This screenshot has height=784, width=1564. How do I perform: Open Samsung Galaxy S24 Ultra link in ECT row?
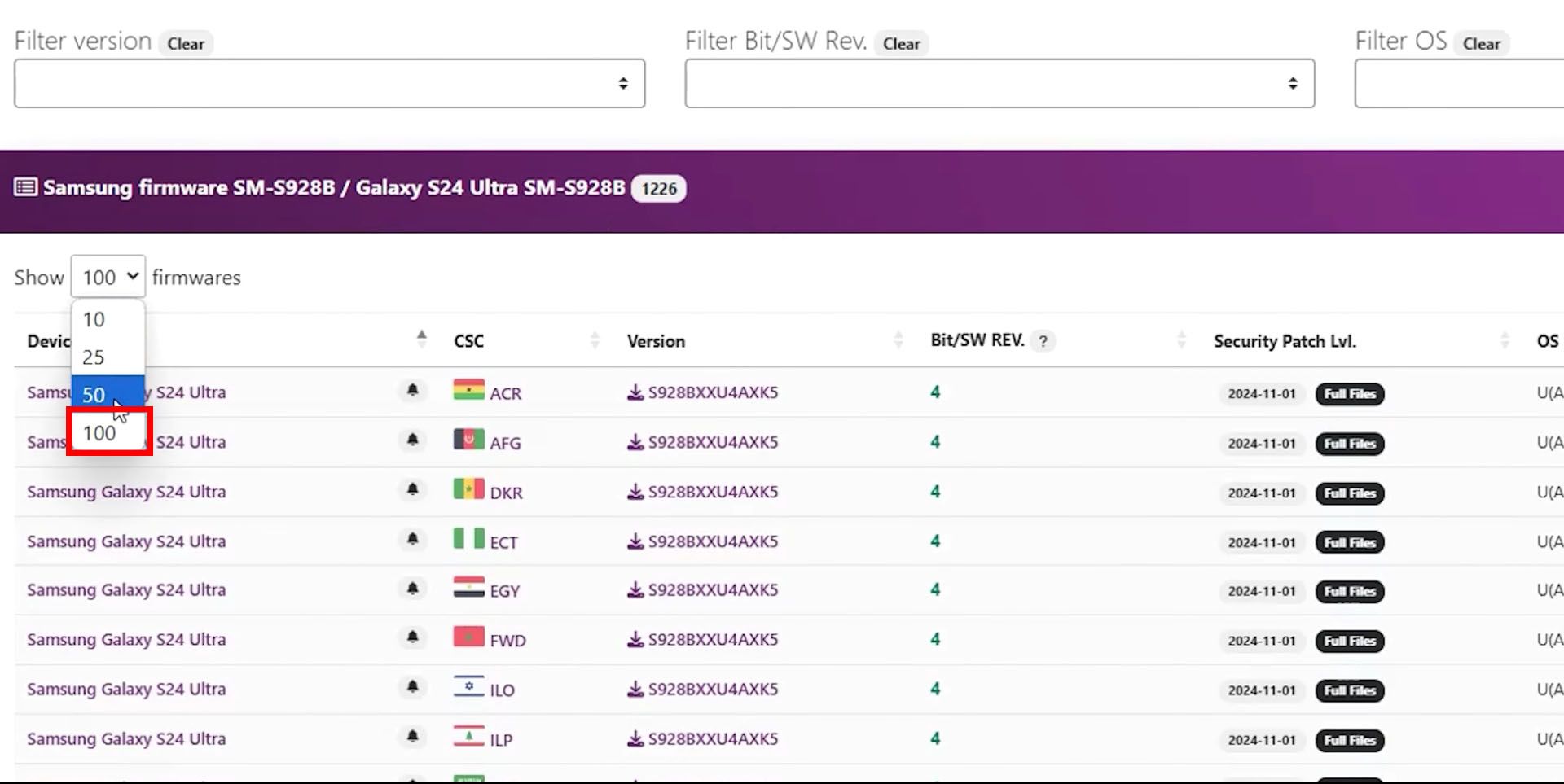pyautogui.click(x=126, y=541)
